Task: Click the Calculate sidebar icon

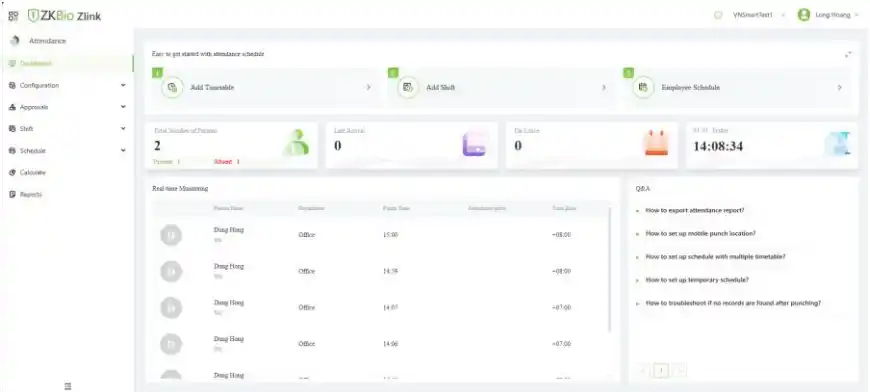Action: click(12, 172)
